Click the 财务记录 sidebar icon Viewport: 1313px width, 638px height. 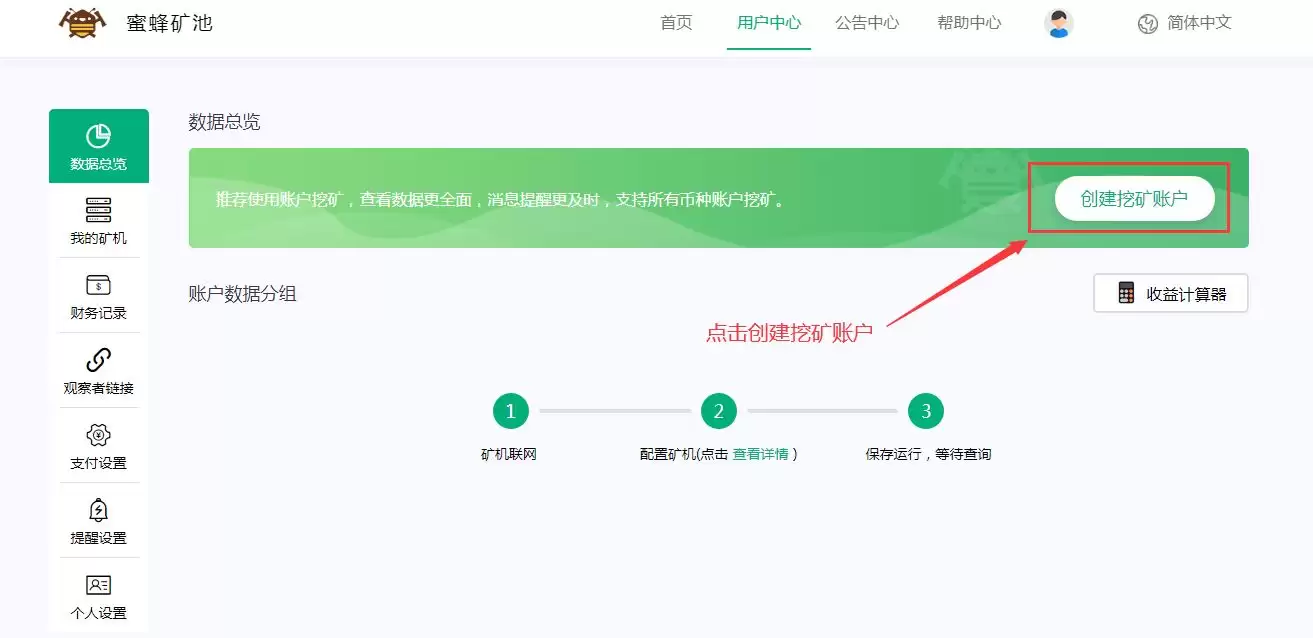click(x=98, y=295)
